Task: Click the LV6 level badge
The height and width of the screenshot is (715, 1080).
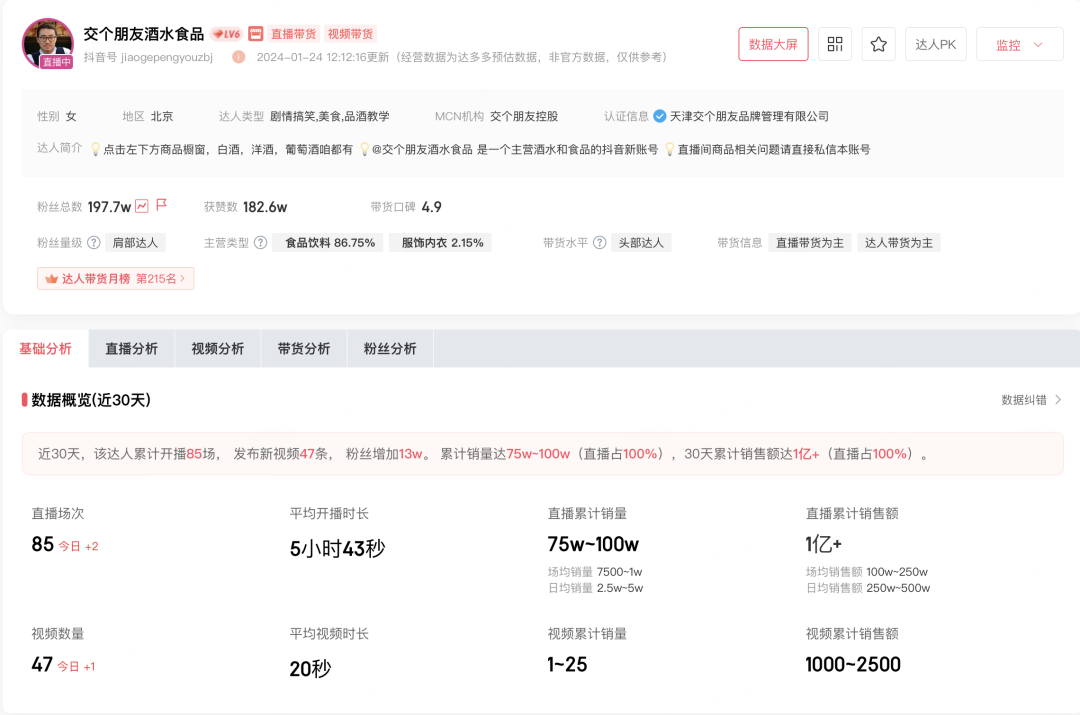Action: tap(226, 34)
